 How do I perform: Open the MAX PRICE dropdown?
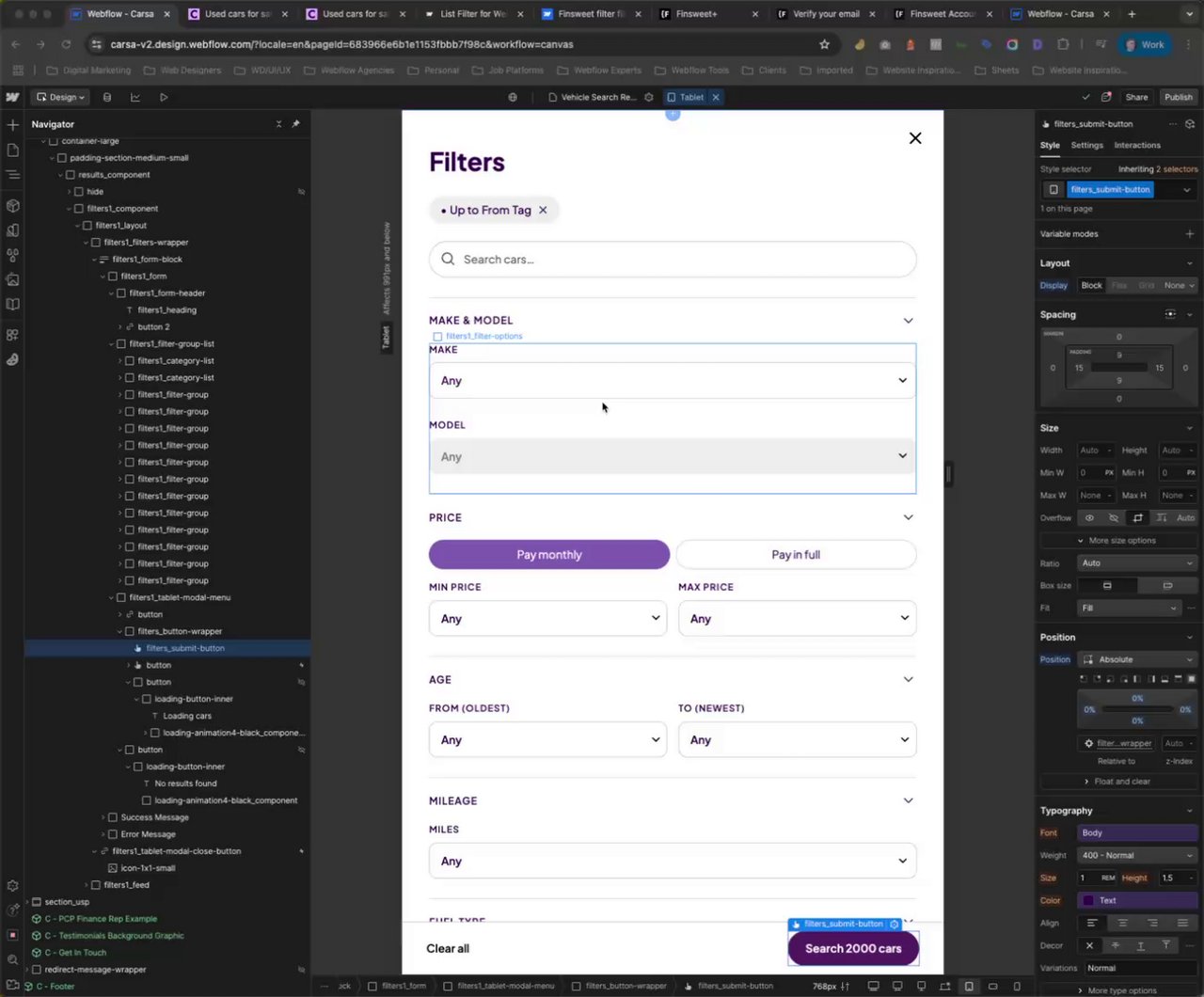click(x=797, y=619)
